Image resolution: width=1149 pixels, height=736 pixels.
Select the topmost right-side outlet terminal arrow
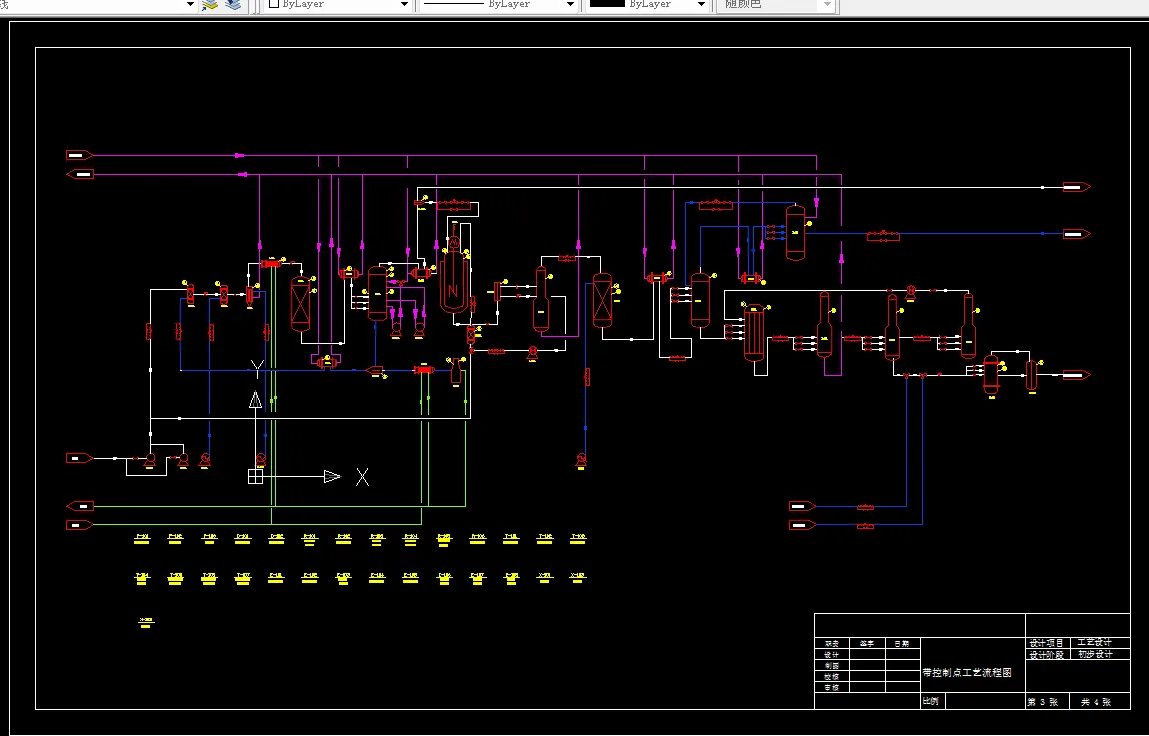click(x=1077, y=187)
